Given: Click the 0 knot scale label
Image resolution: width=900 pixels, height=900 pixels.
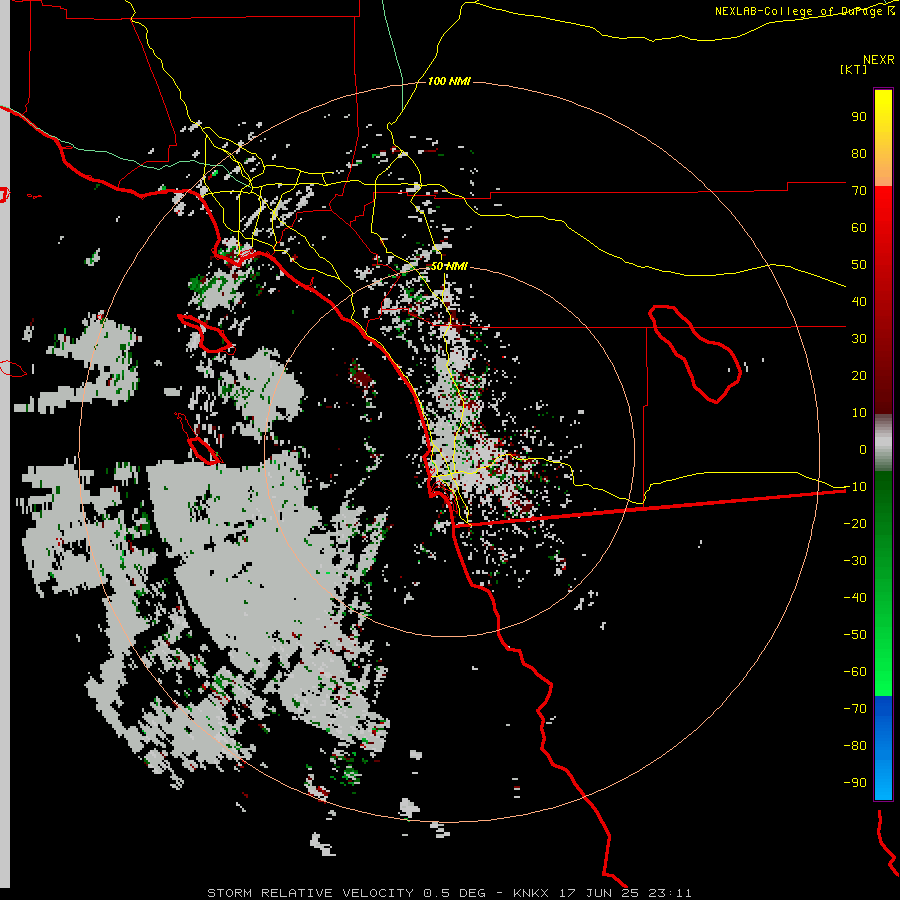Looking at the screenshot, I should click(863, 449).
